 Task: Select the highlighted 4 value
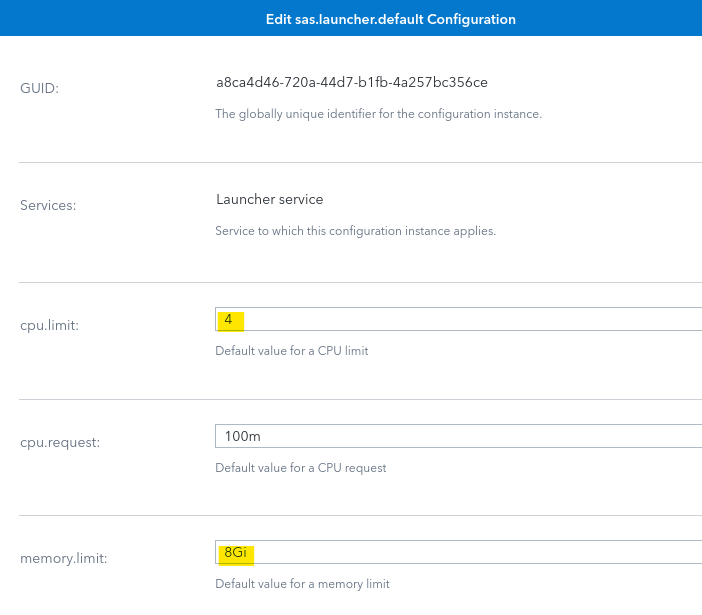pos(228,320)
